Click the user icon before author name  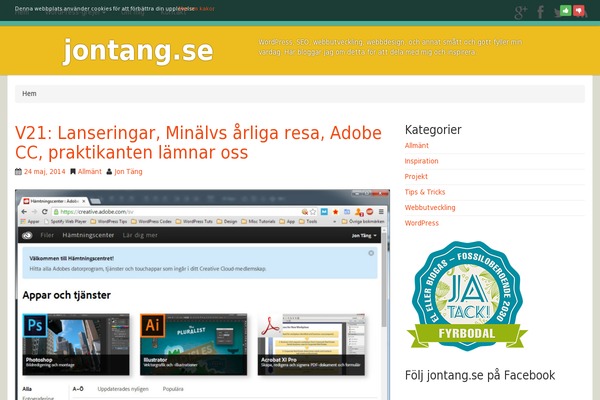[109, 171]
